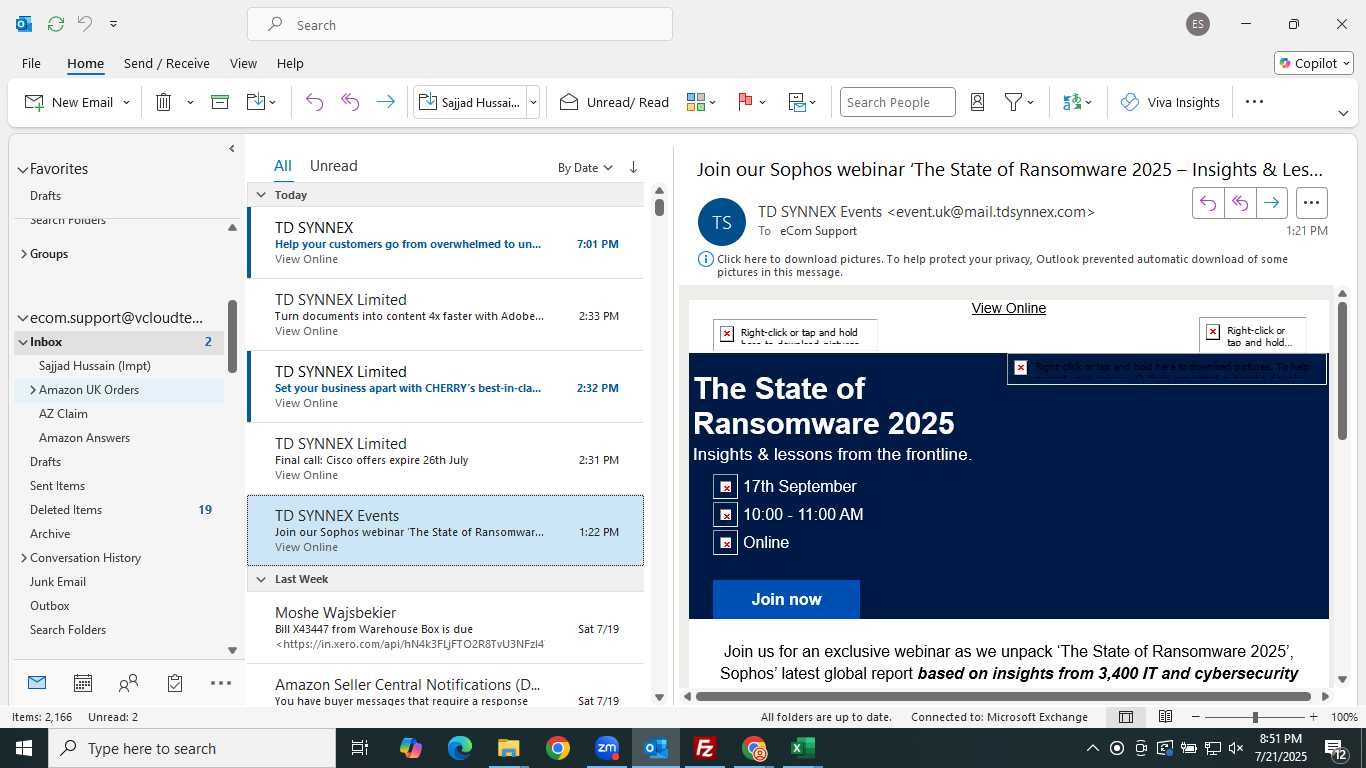Screen dimensions: 1366x768
Task: Open the Address Book icon
Action: click(978, 102)
